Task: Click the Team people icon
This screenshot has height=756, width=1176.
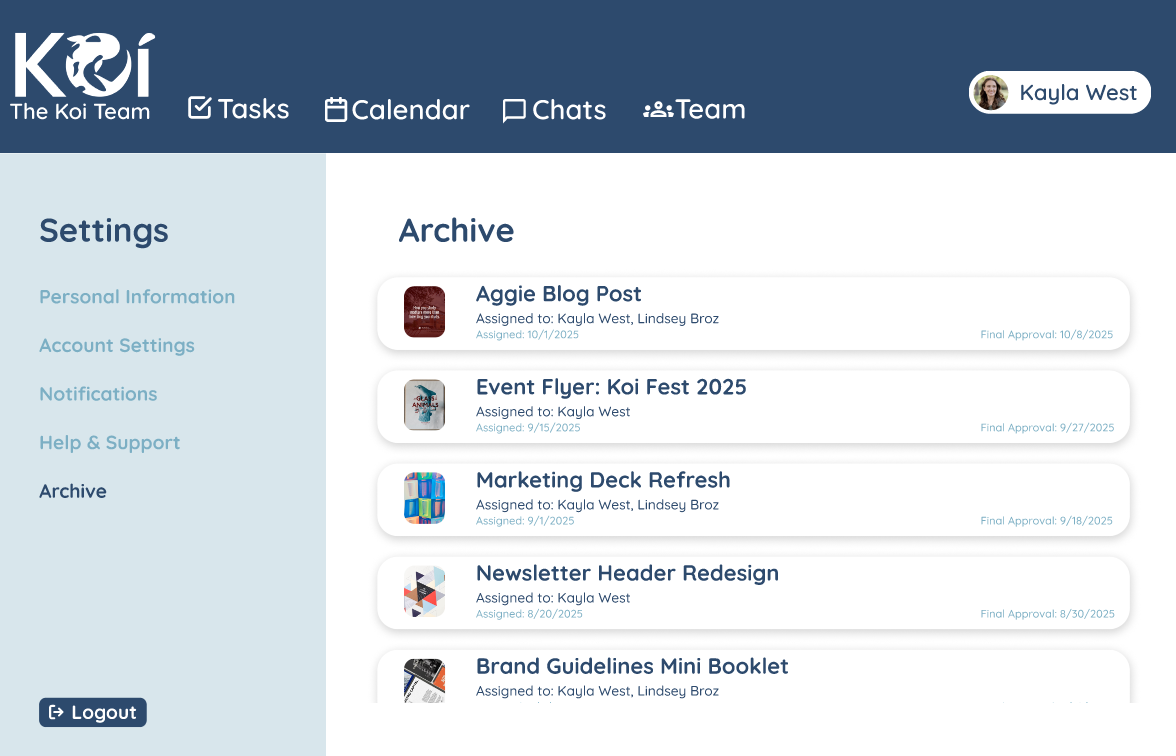Action: click(x=657, y=109)
